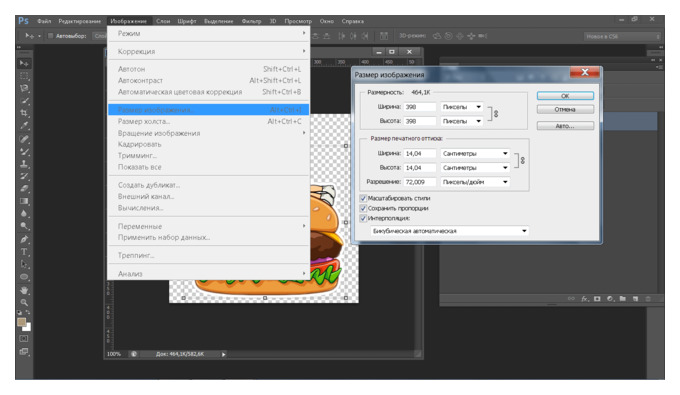
Task: Select the Clone Stamp tool
Action: (x=24, y=164)
